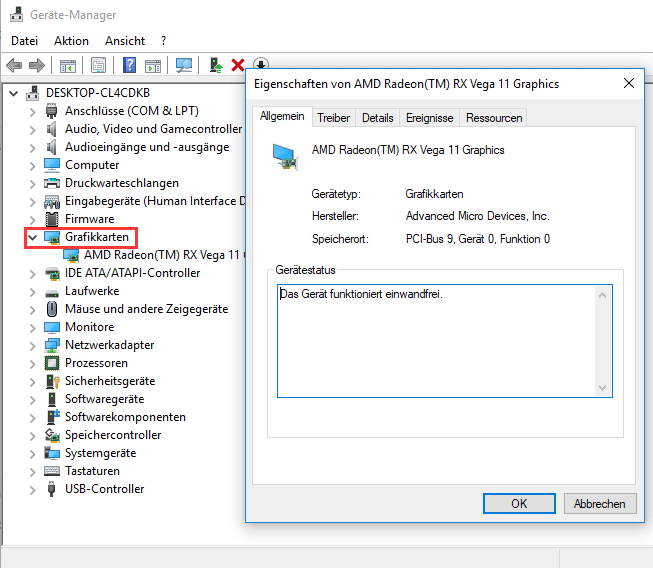Screen dimensions: 653x568
Task: Scan for hardware changes via monitor icon
Action: [x=184, y=65]
